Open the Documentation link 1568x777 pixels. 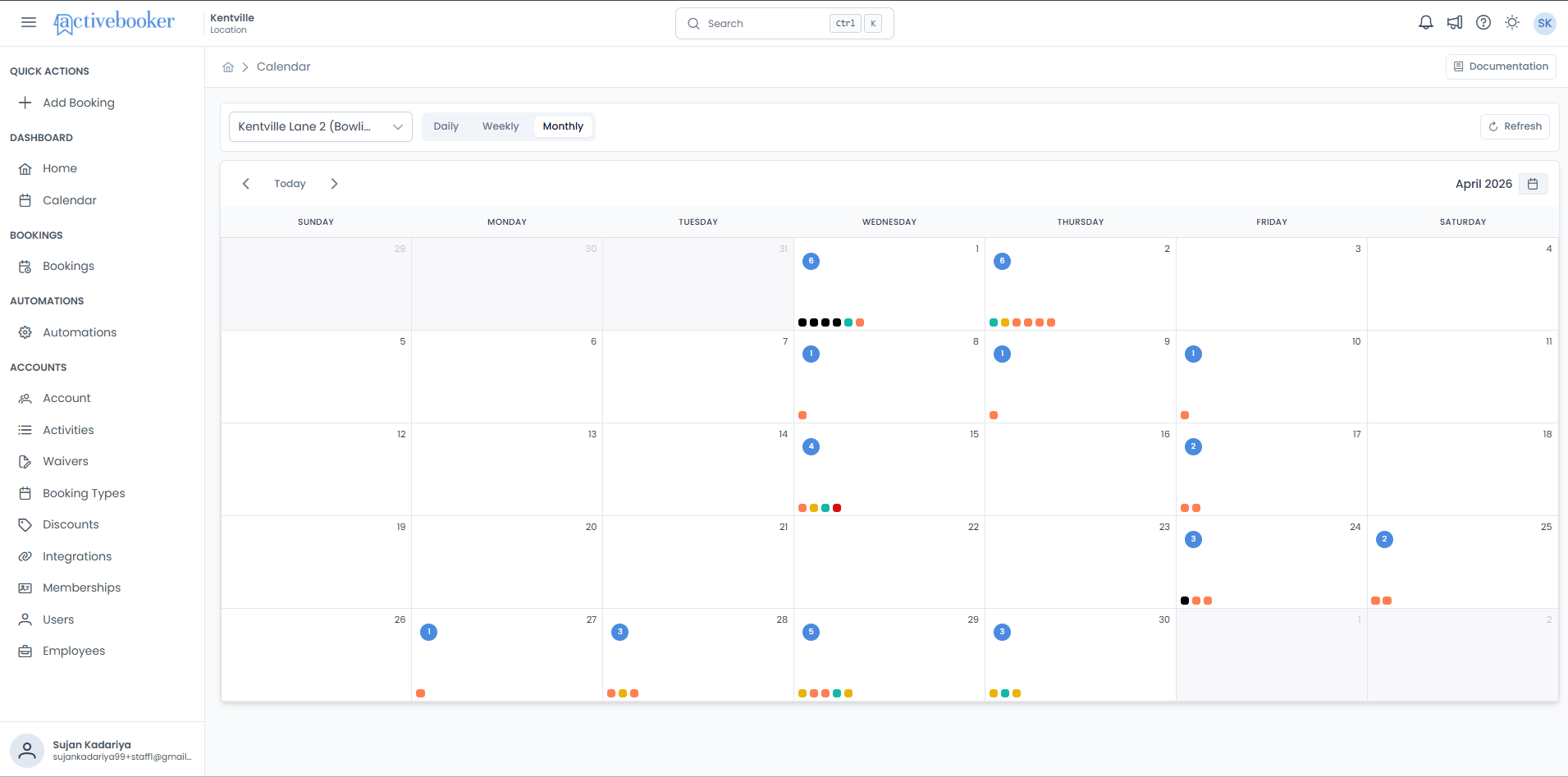(1501, 66)
